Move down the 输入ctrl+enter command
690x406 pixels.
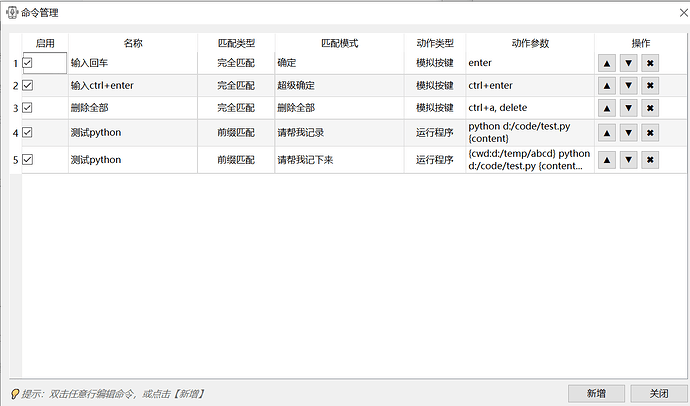(x=628, y=86)
